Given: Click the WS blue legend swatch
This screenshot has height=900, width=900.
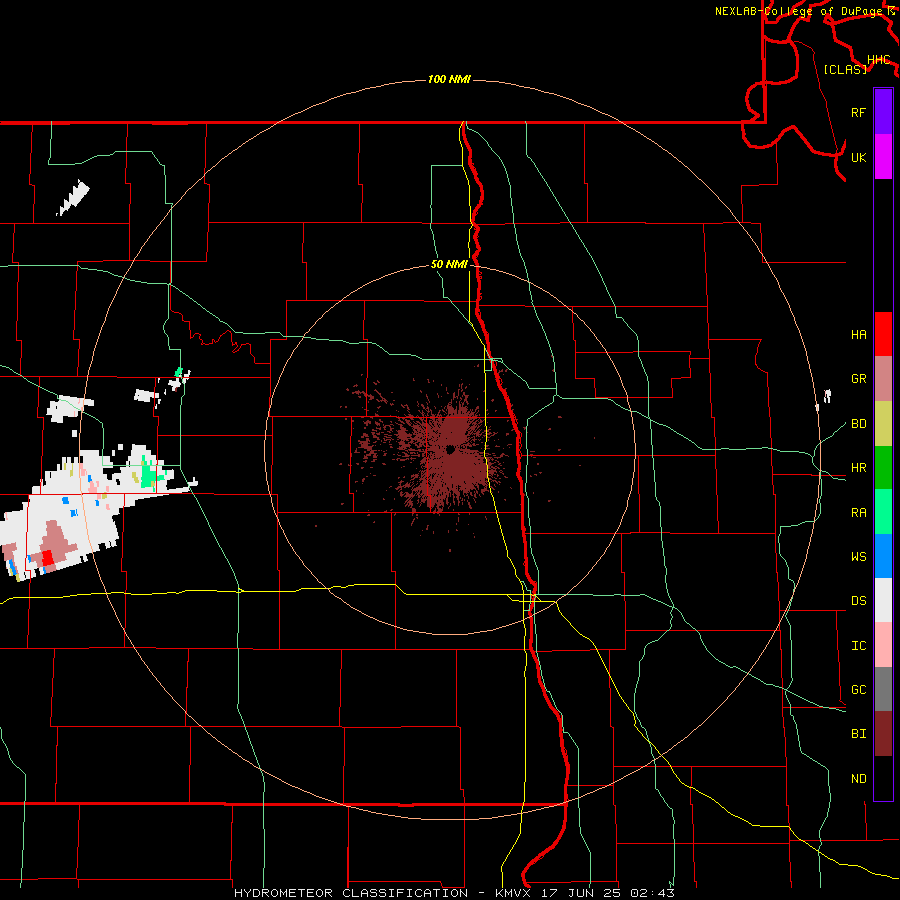Looking at the screenshot, I should coord(883,556).
